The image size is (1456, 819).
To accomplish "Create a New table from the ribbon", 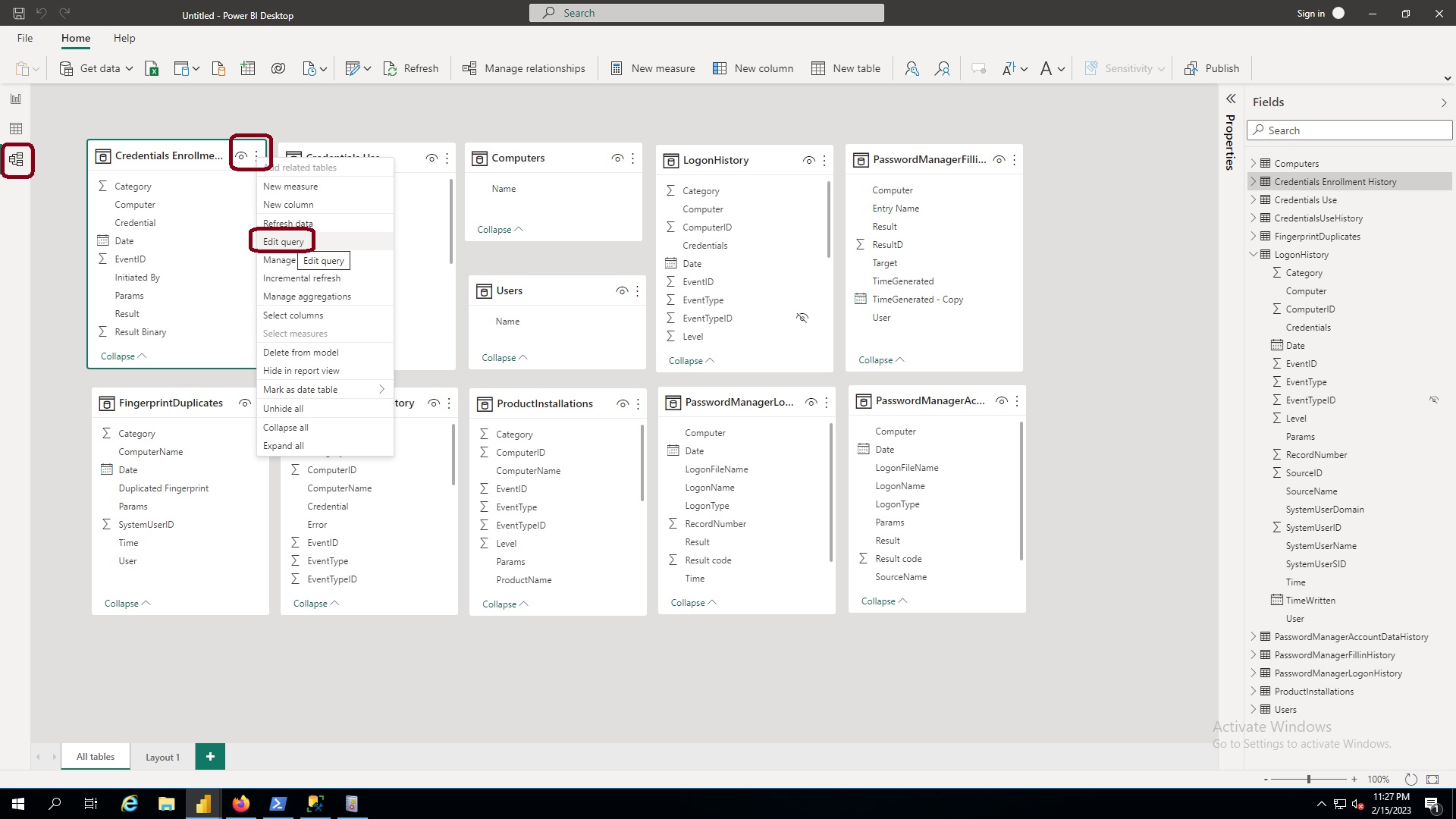I will click(846, 68).
